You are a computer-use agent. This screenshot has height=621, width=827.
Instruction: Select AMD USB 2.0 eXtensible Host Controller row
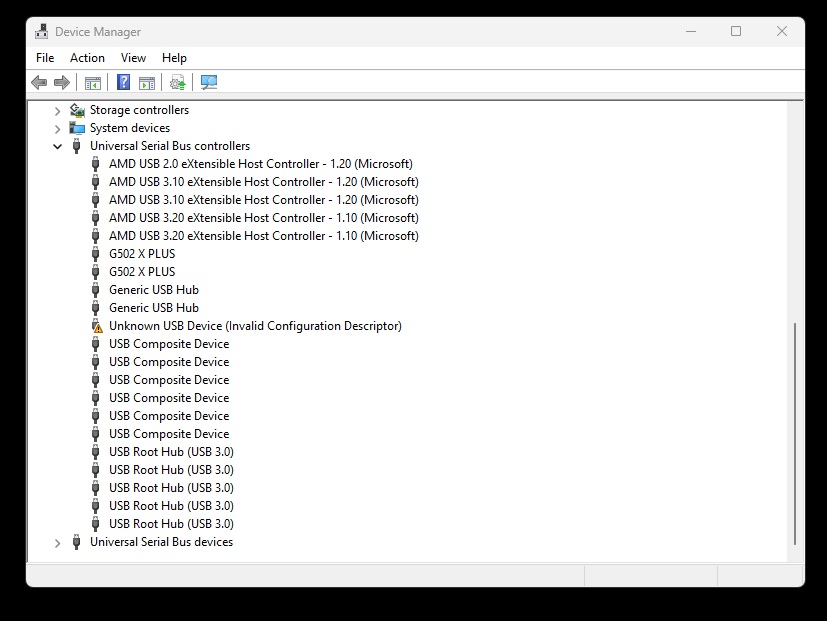click(x=261, y=164)
